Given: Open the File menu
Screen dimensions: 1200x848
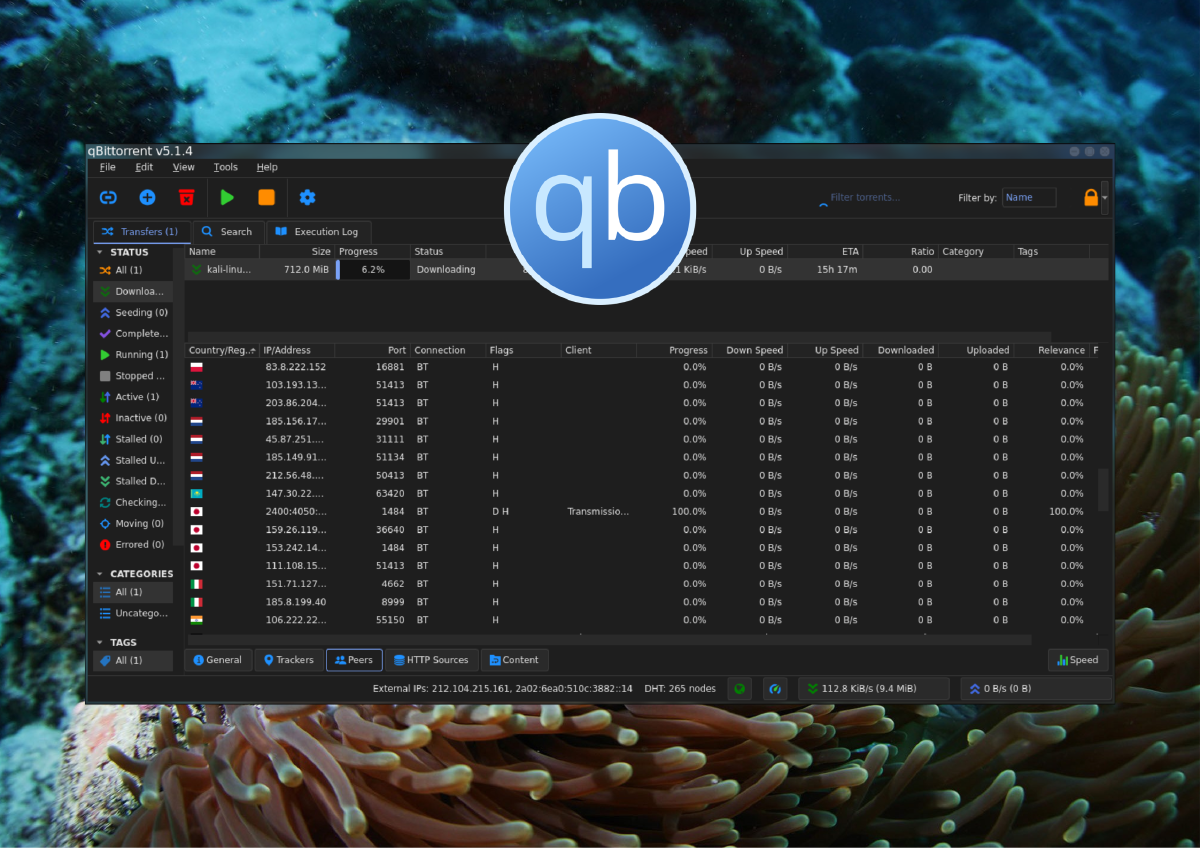Looking at the screenshot, I should [x=107, y=167].
